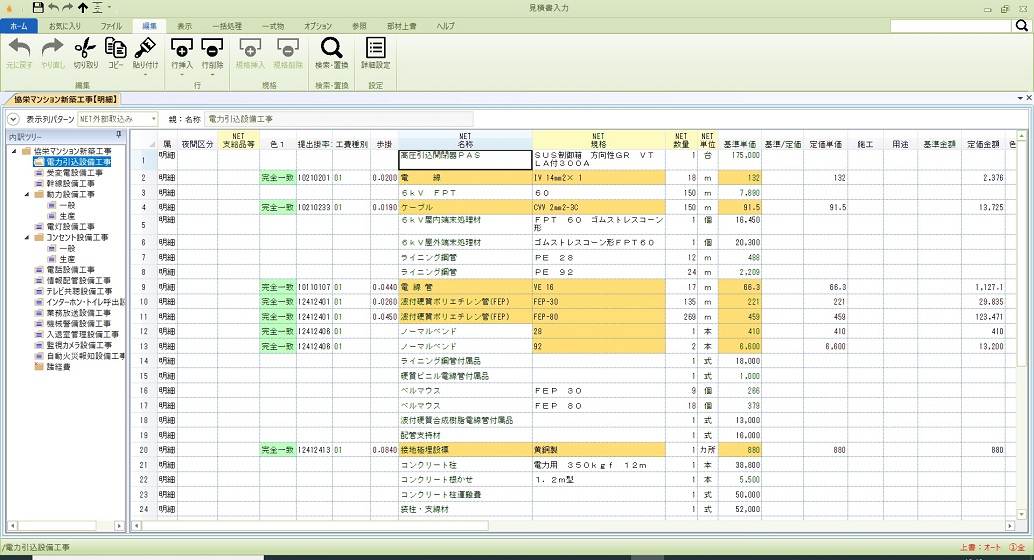Image resolution: width=1034 pixels, height=560 pixels.
Task: Open the ファイル ribbon tab
Action: (111, 26)
